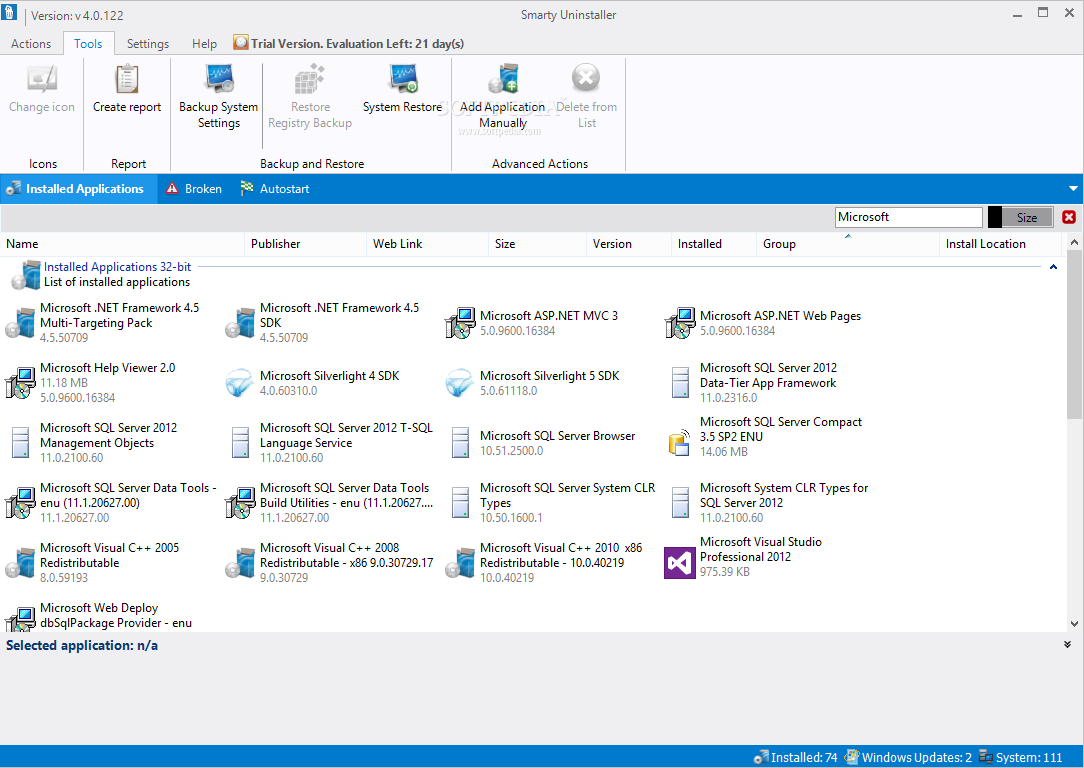Image resolution: width=1084 pixels, height=768 pixels.
Task: Select SQL Server 2012 Management Objects icon
Action: (x=21, y=443)
